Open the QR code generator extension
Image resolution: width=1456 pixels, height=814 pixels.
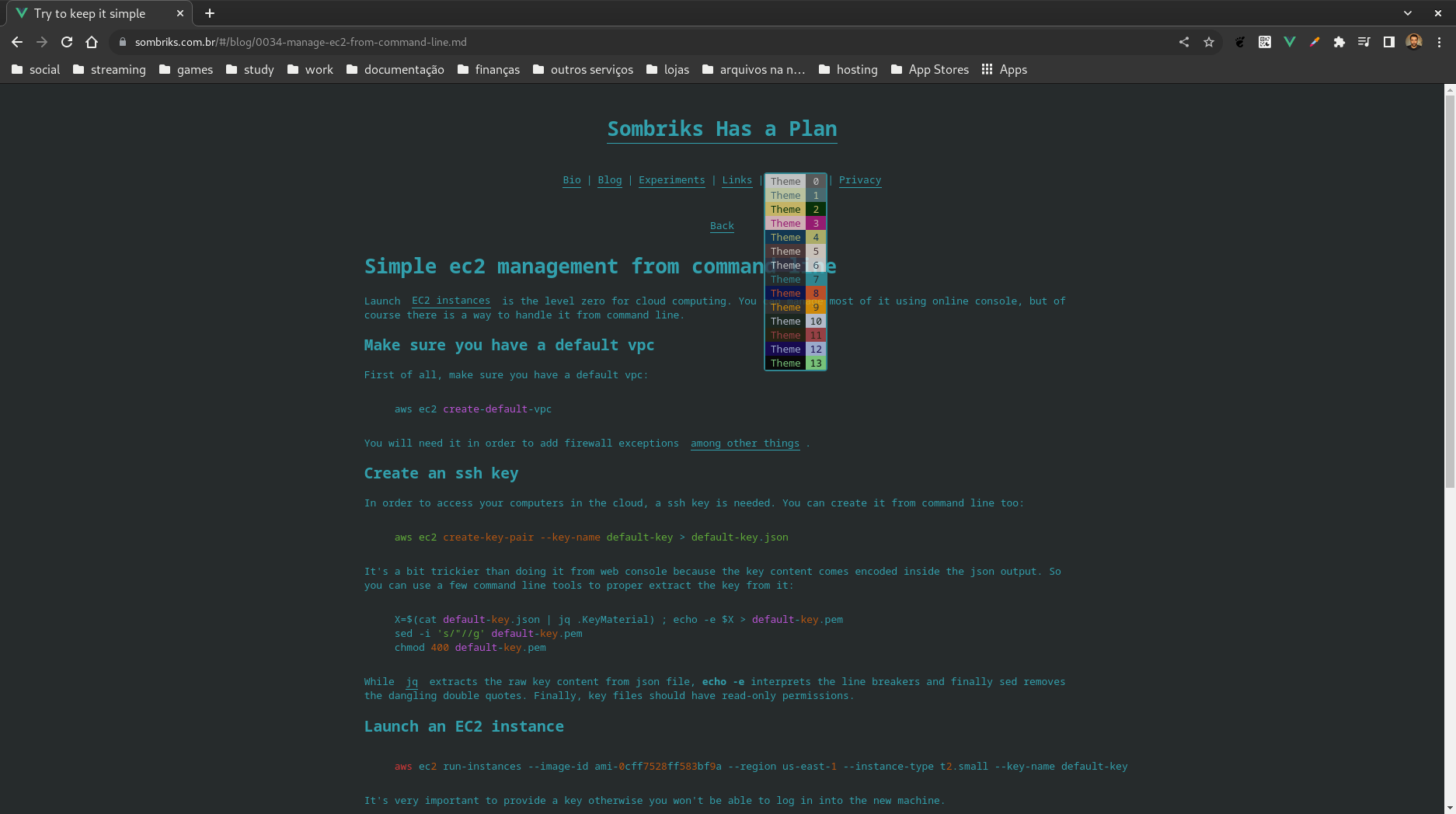pyautogui.click(x=1265, y=43)
